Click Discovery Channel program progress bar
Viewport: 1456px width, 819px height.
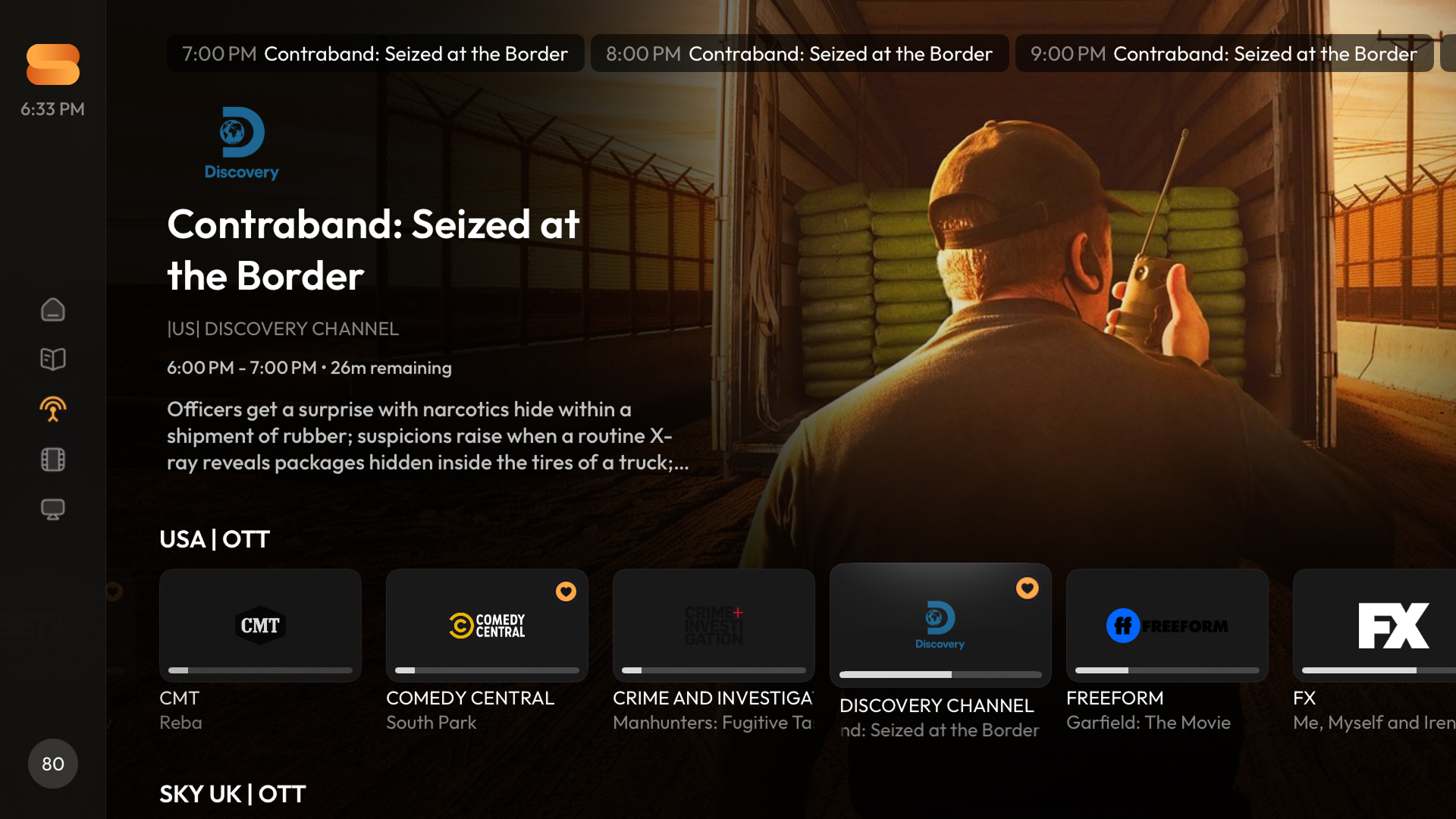coord(940,675)
